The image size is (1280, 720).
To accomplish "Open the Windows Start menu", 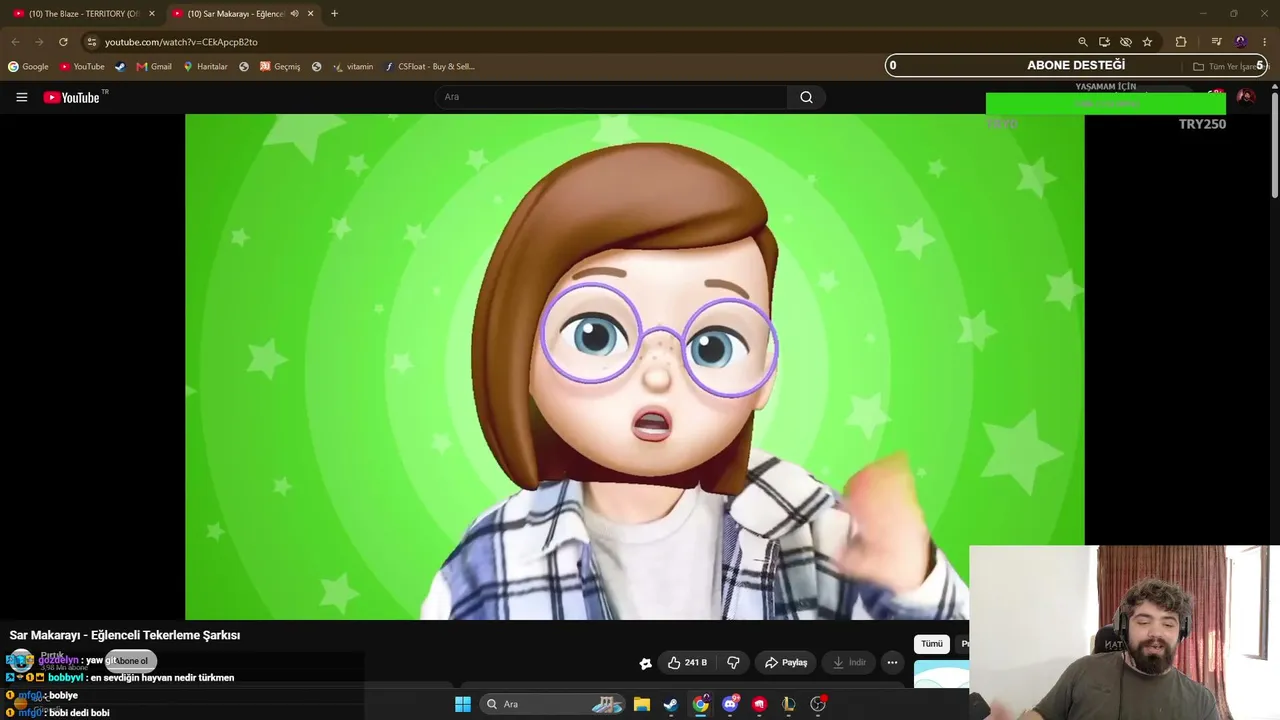I will [462, 704].
